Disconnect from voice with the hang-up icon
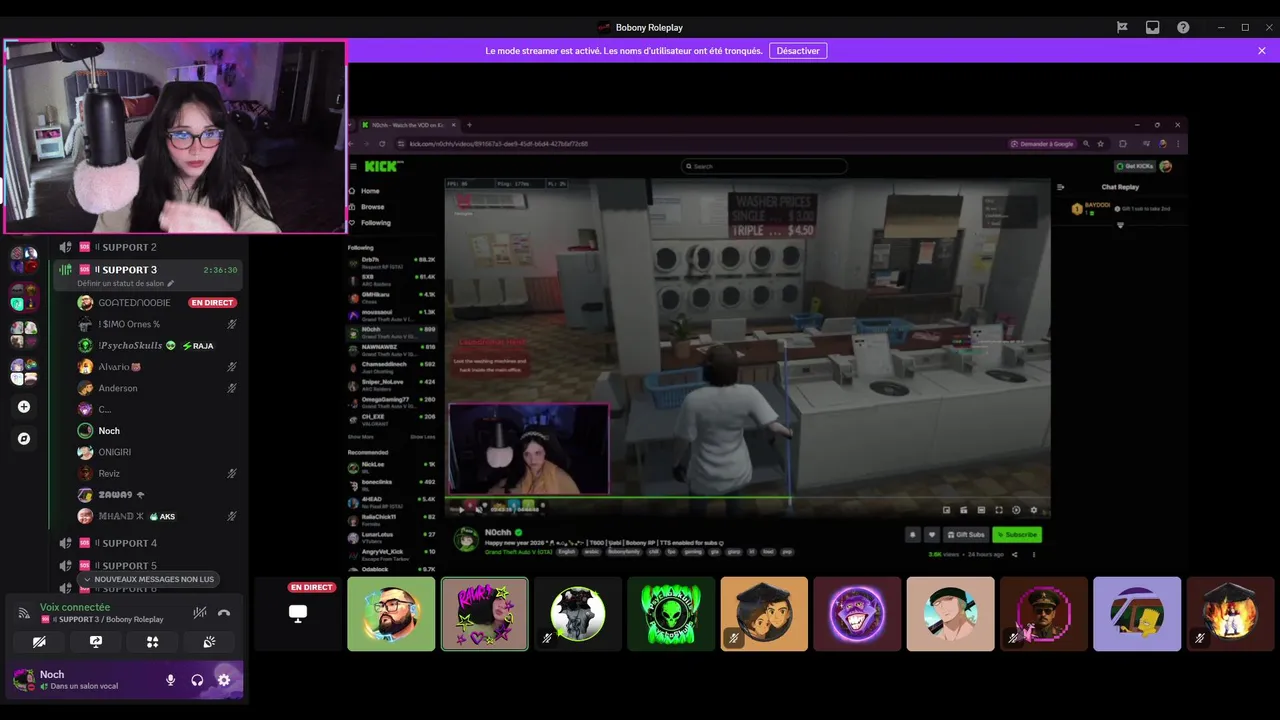Viewport: 1280px width, 720px height. click(224, 613)
